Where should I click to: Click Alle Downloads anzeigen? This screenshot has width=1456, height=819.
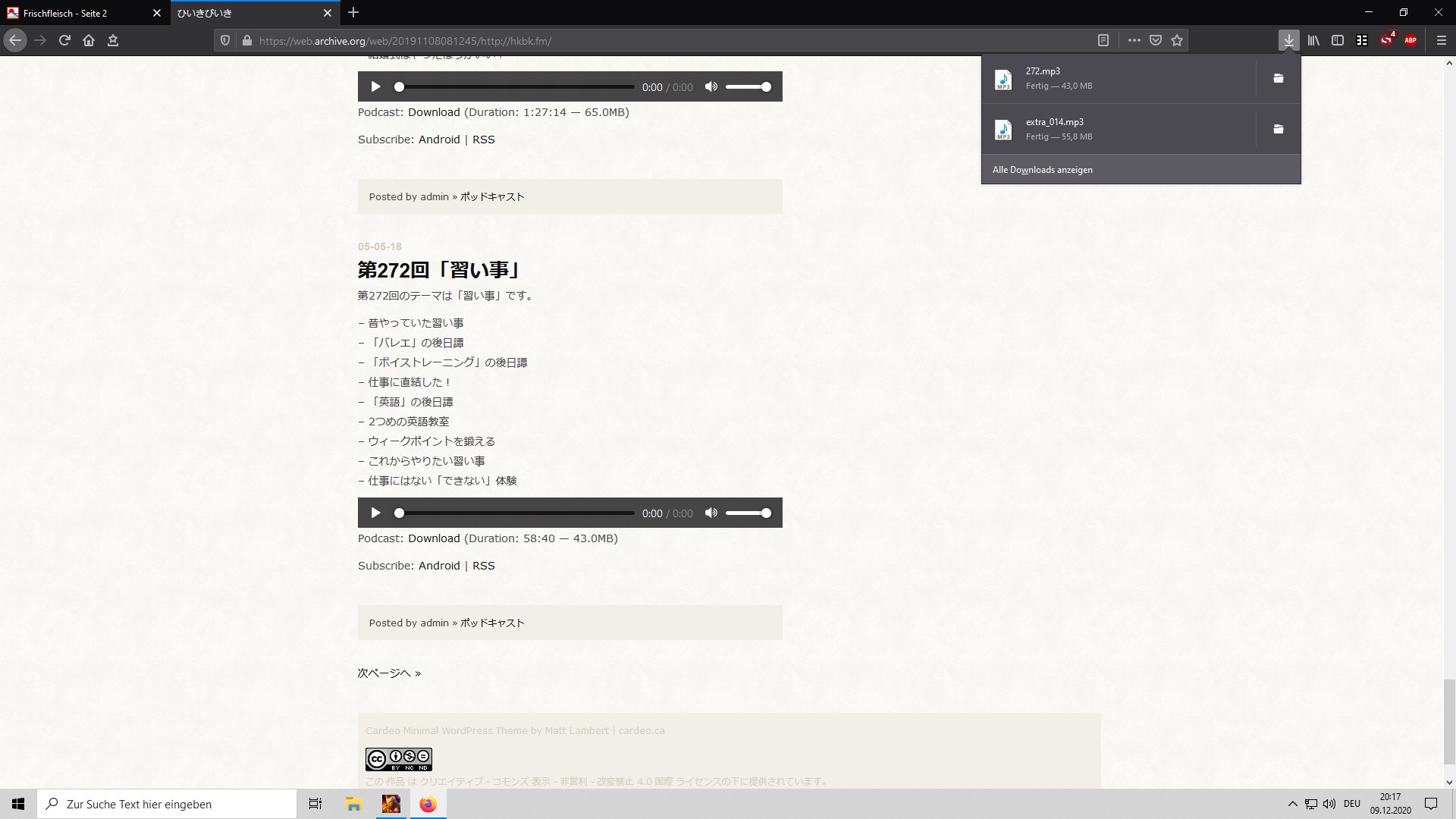(x=1042, y=170)
